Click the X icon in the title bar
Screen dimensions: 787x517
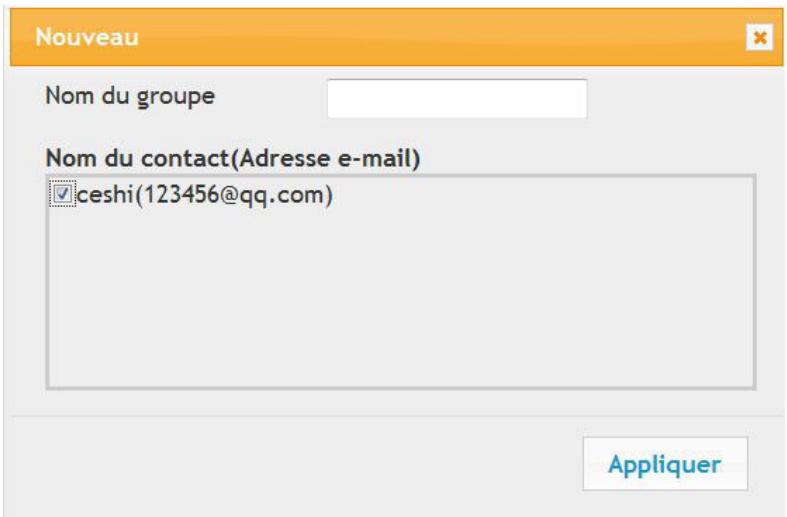(x=760, y=38)
